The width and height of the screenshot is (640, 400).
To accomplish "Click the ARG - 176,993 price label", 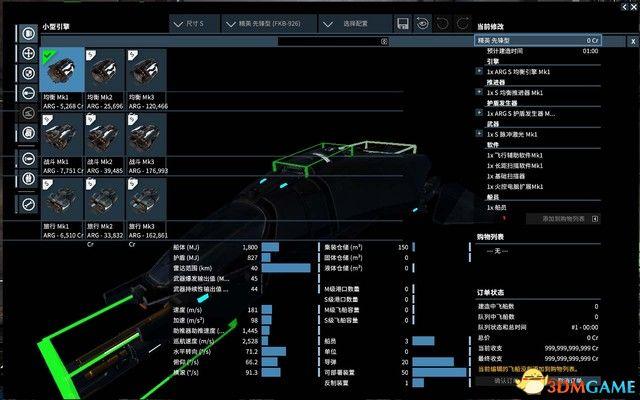I will [148, 171].
